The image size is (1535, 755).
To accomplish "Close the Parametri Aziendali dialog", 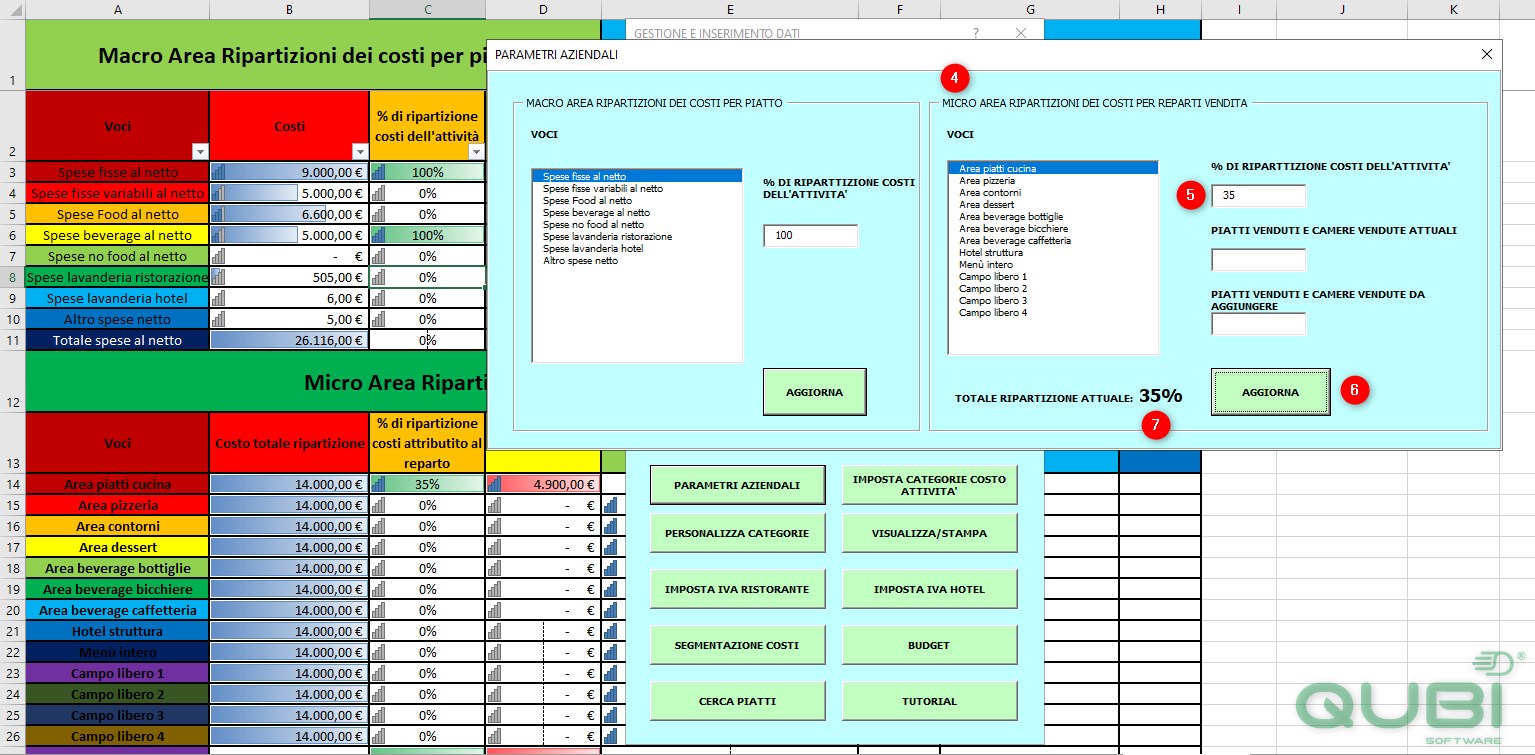I will [1486, 54].
